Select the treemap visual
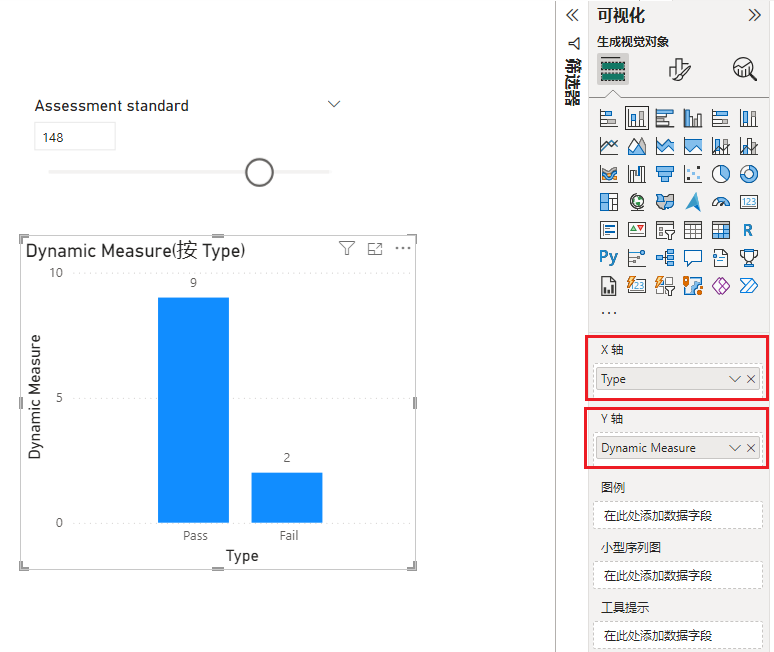 609,202
